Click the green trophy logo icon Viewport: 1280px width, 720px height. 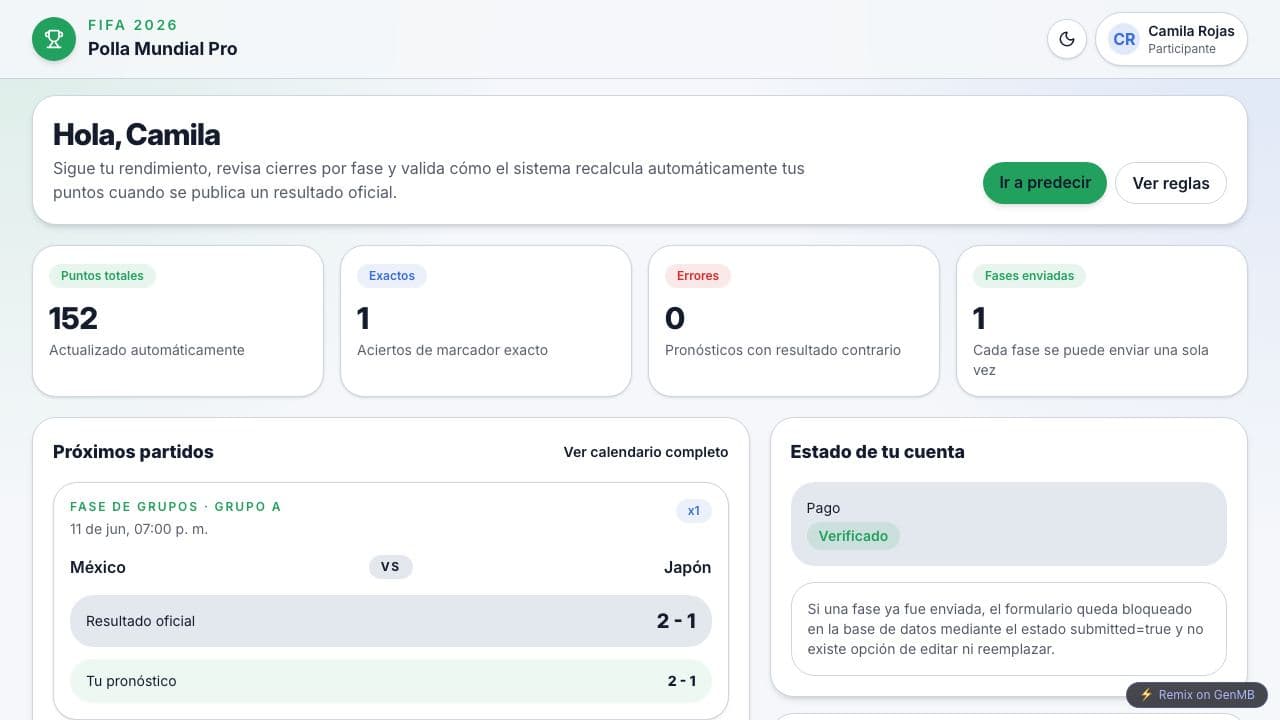54,39
